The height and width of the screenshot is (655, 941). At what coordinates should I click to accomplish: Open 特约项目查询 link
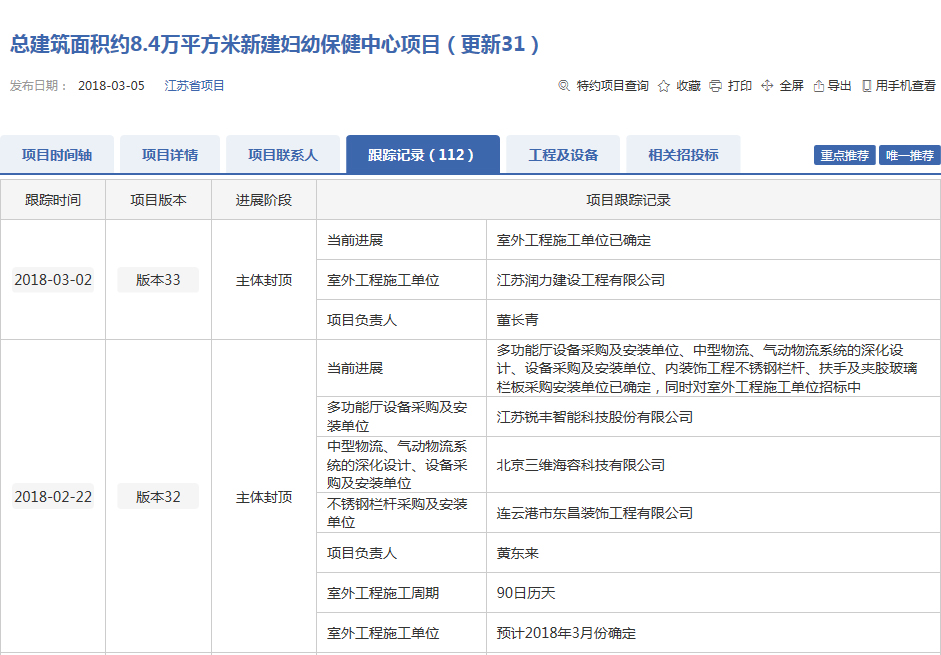[612, 86]
